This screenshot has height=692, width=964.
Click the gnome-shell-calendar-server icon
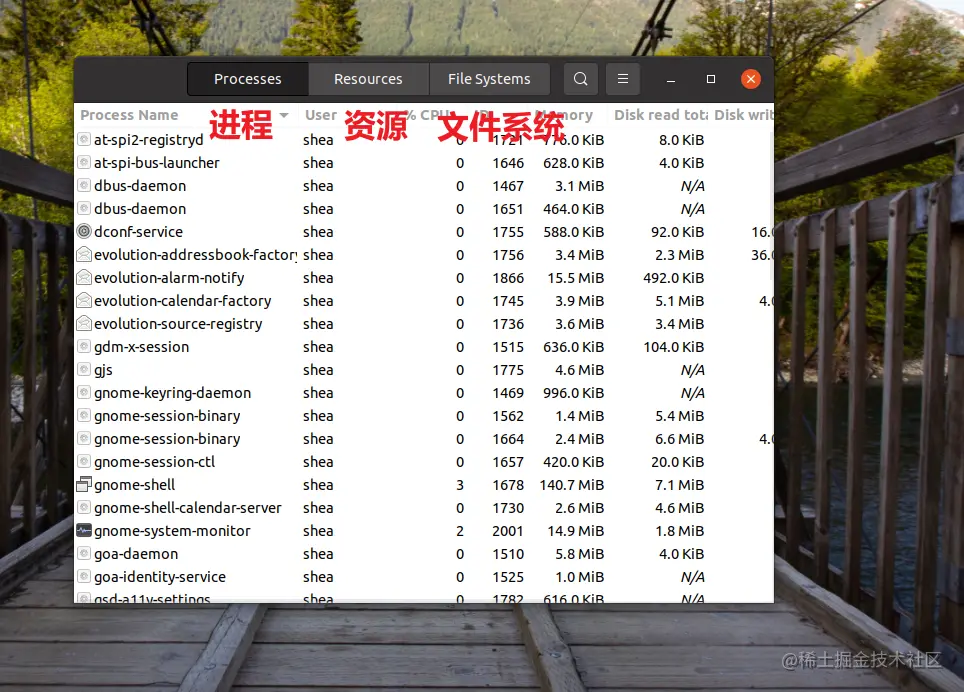pyautogui.click(x=84, y=508)
